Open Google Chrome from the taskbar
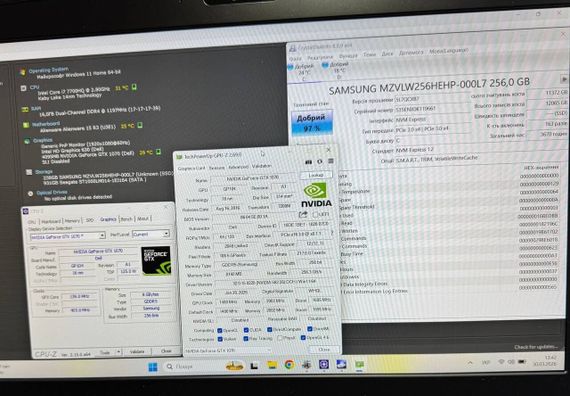 coord(289,365)
